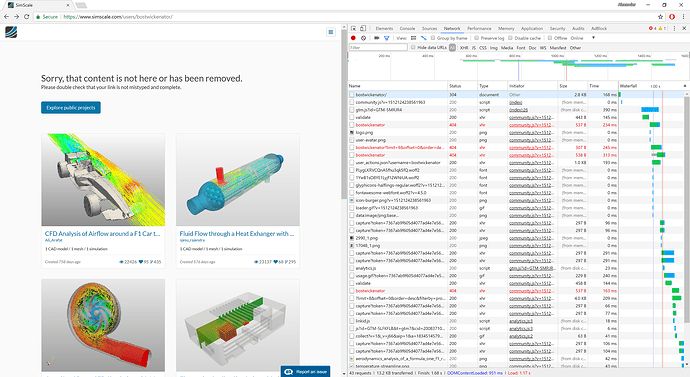Click the browser forward arrow

[x=16, y=17]
